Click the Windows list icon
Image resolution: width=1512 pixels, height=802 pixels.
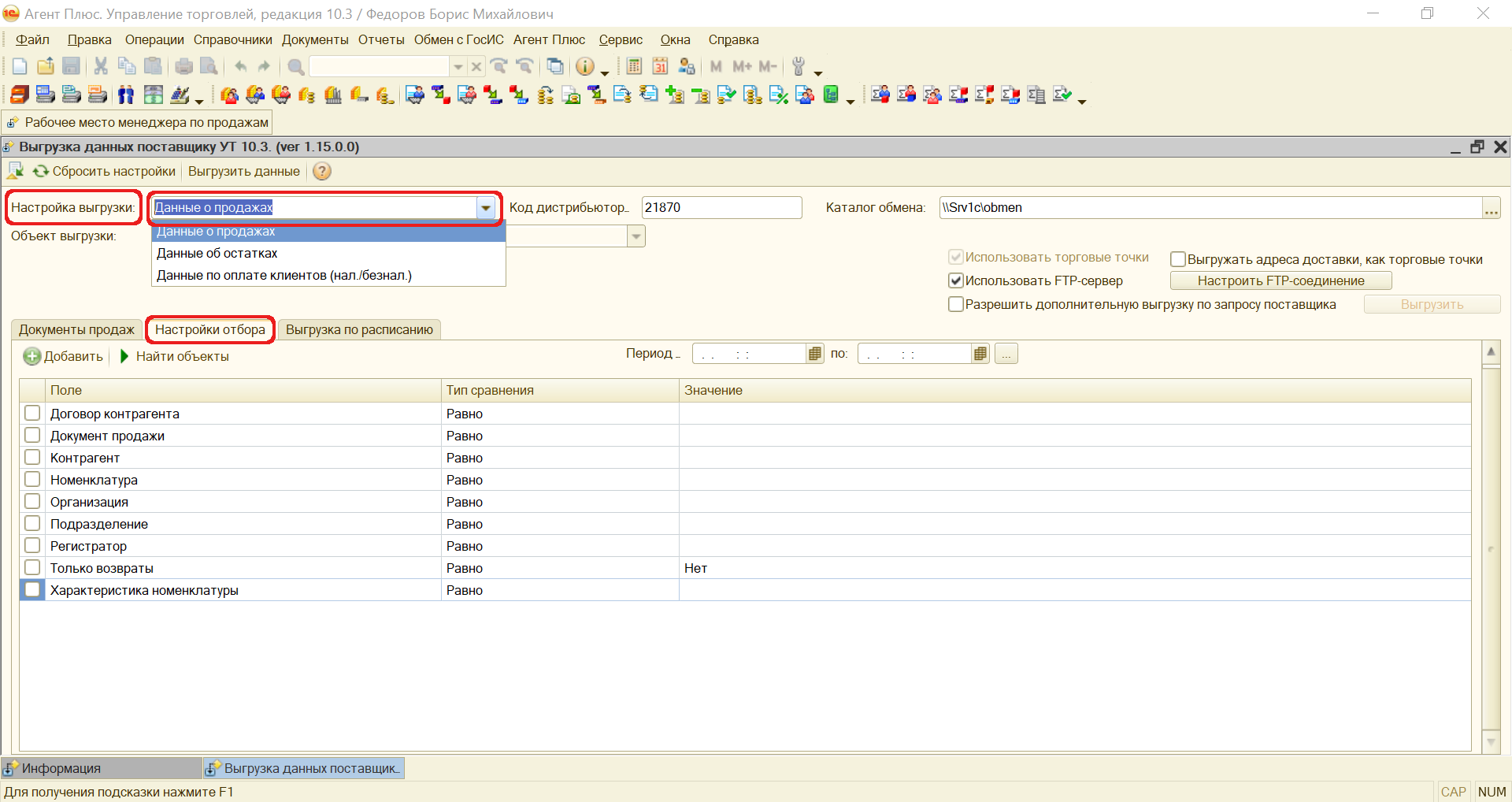[555, 67]
